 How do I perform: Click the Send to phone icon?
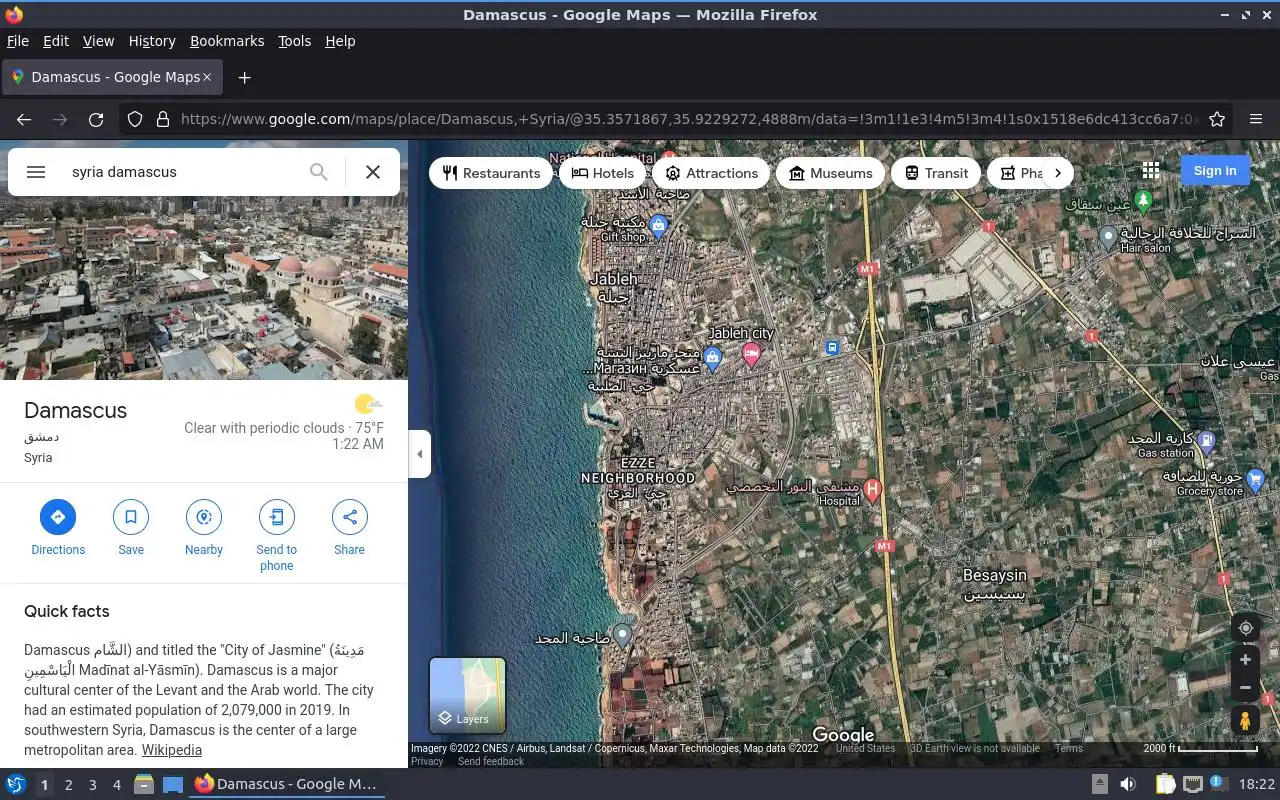pos(277,517)
